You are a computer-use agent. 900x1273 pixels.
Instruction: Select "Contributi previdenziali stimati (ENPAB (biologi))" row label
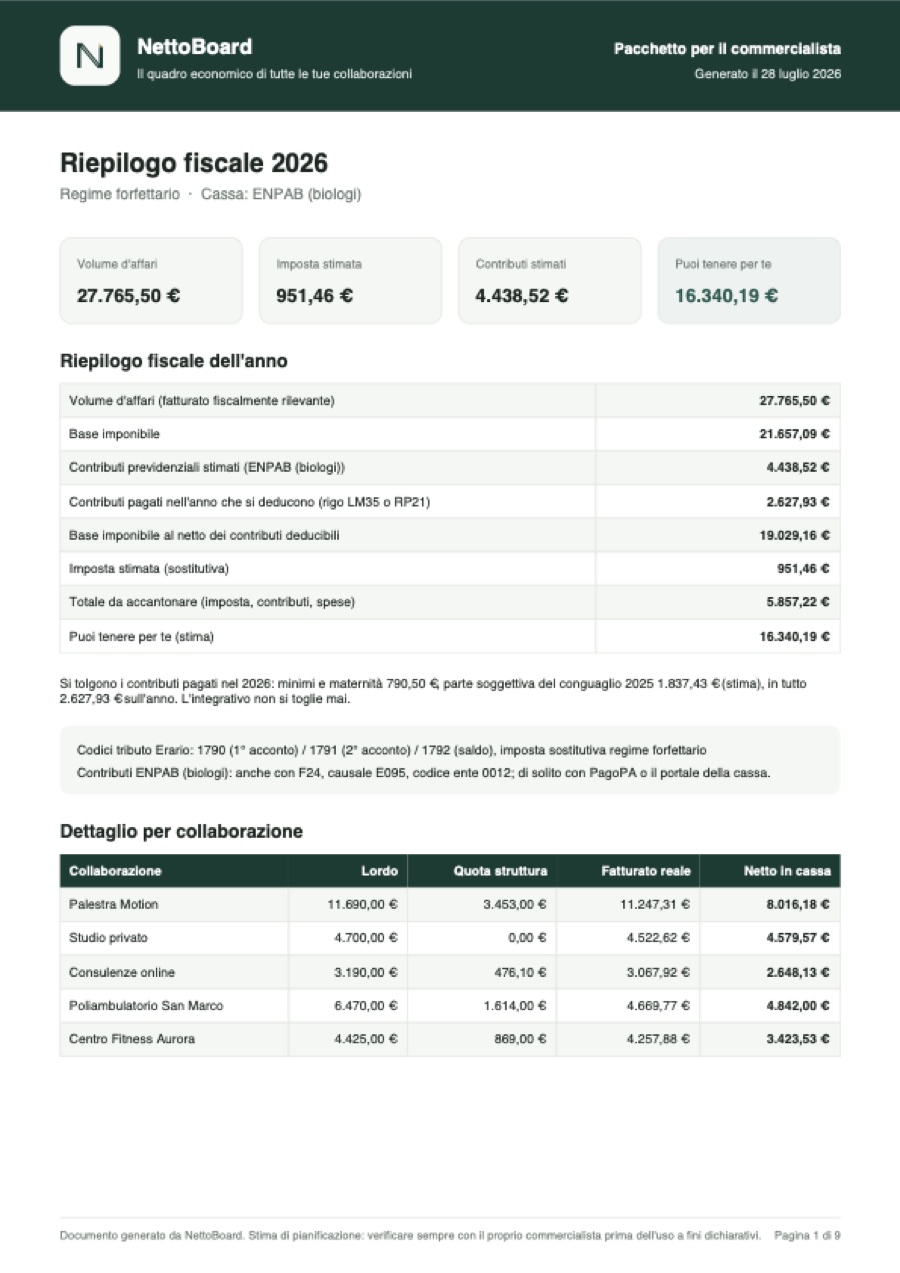[207, 468]
